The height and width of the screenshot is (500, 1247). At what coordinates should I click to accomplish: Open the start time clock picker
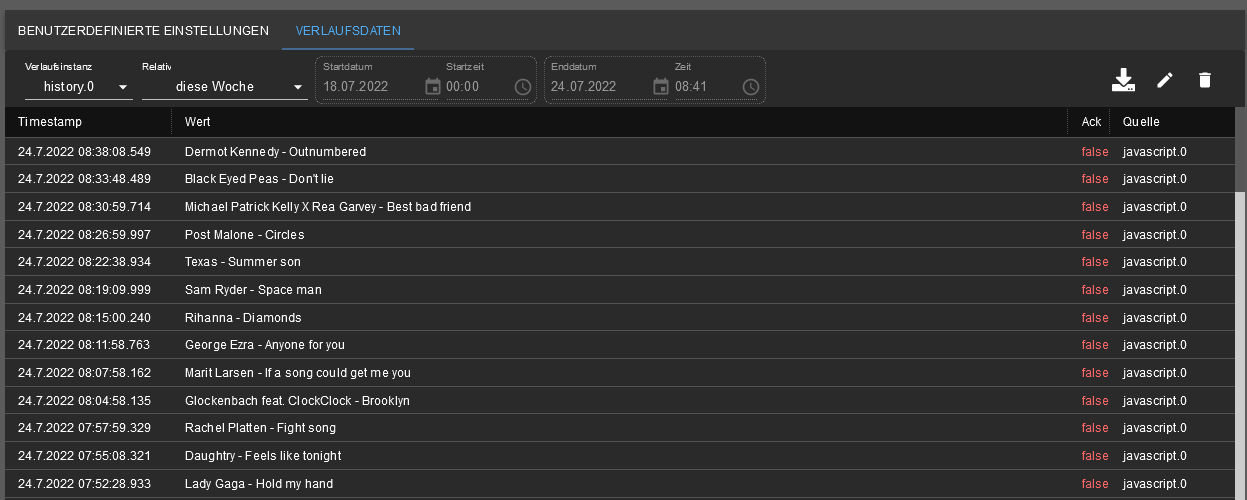pos(523,87)
